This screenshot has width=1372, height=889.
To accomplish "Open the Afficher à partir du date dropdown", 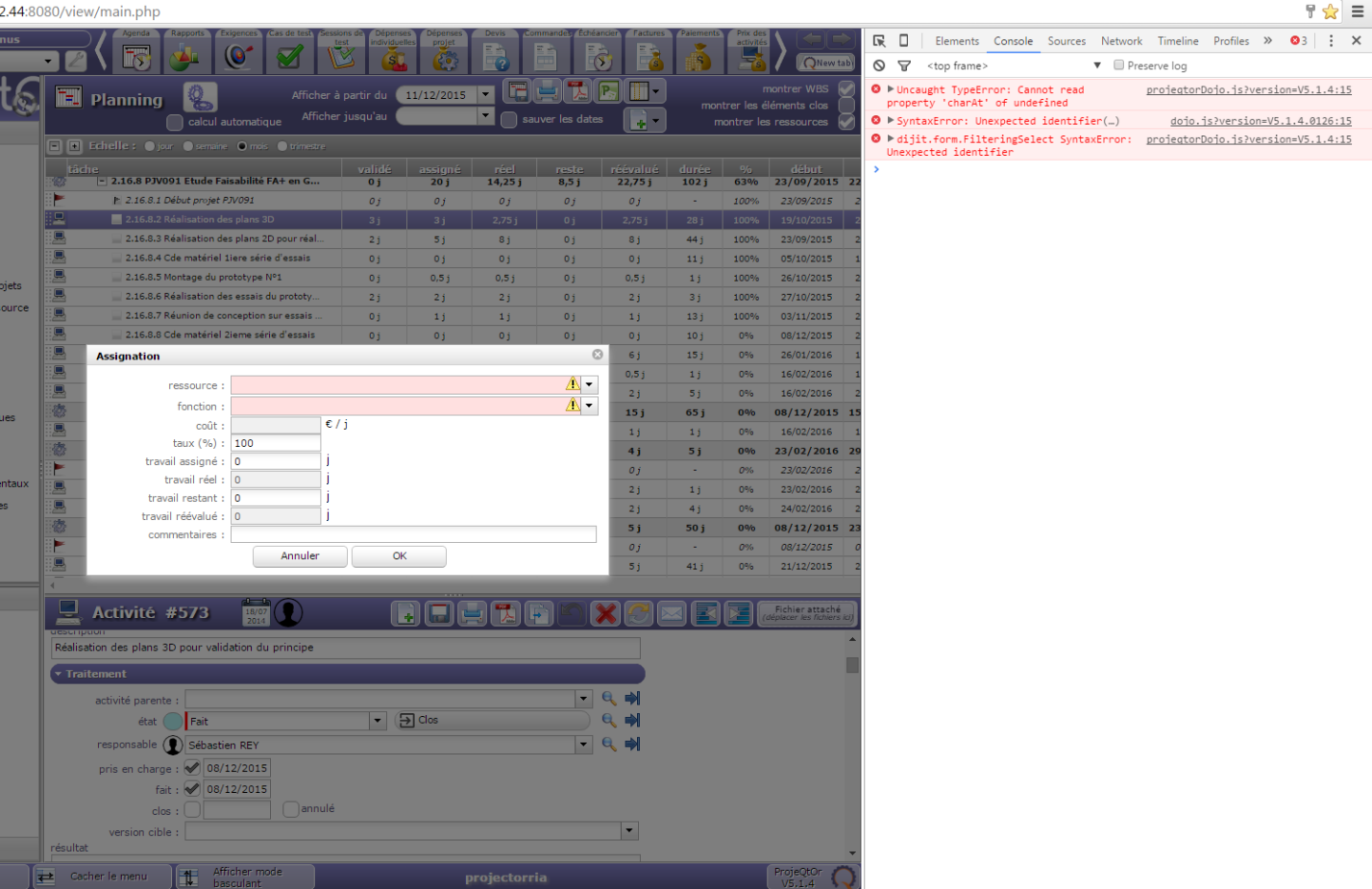I will click(486, 94).
